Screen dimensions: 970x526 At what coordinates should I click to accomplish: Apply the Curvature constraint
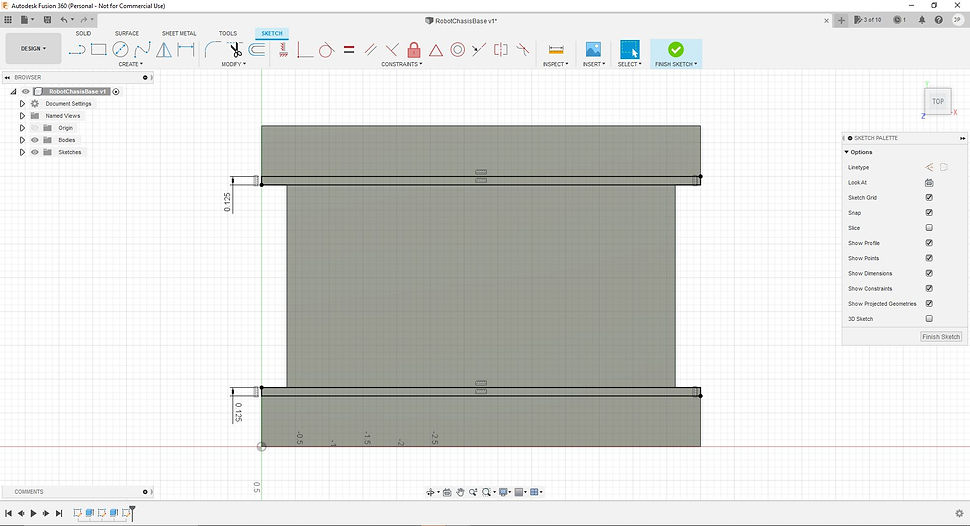click(x=523, y=50)
